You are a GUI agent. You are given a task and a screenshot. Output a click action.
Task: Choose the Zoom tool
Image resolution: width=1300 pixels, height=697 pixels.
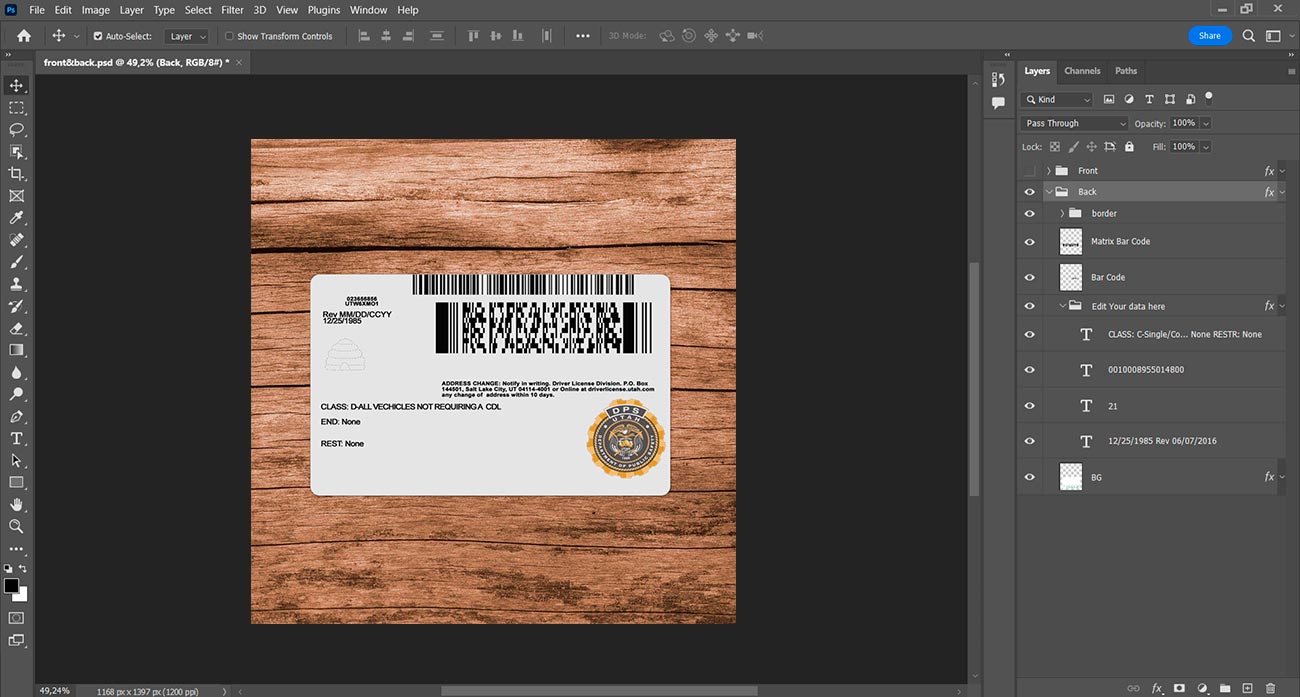16,526
